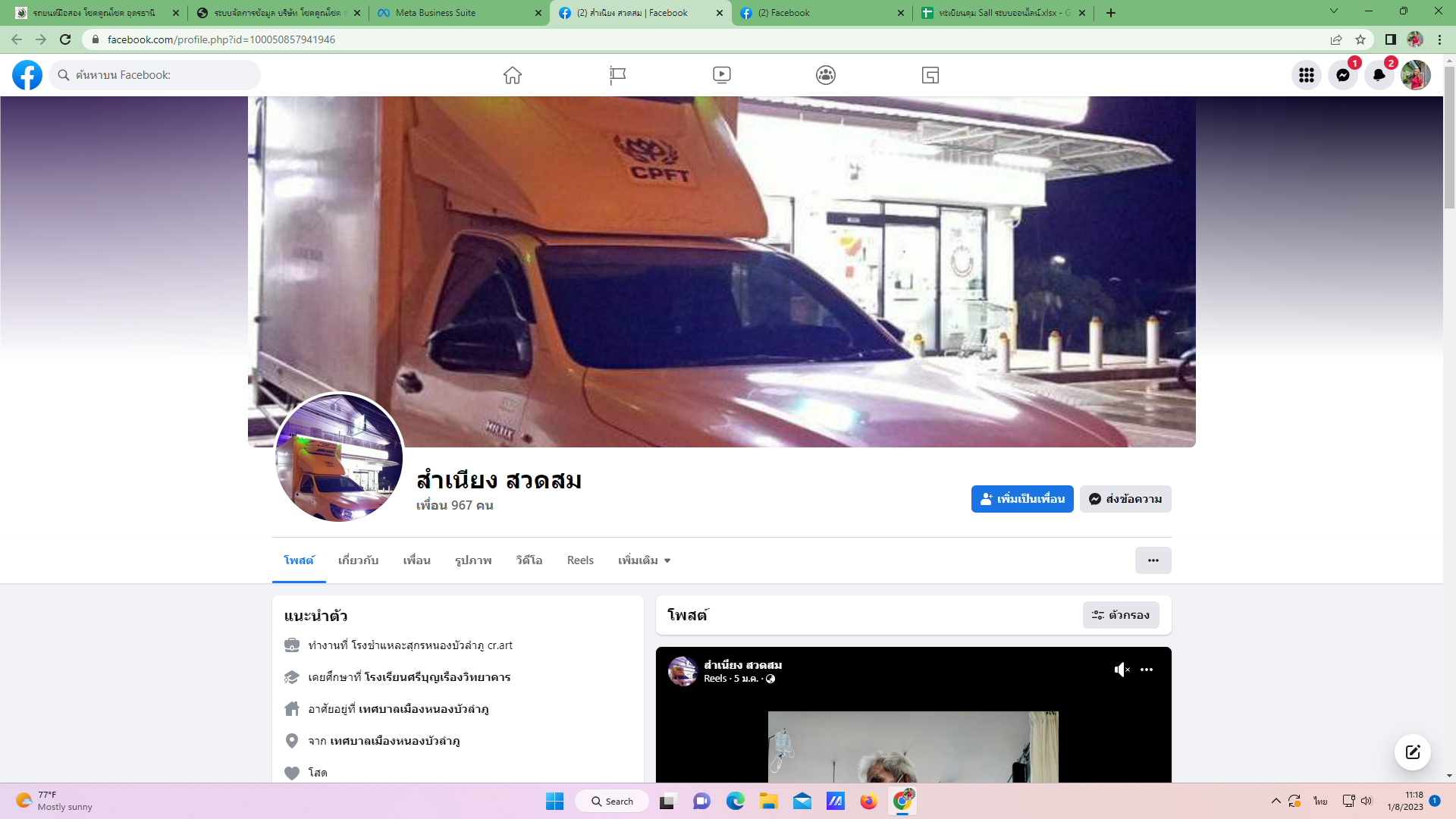The height and width of the screenshot is (819, 1456).
Task: Open the Watch video icon
Action: point(721,75)
